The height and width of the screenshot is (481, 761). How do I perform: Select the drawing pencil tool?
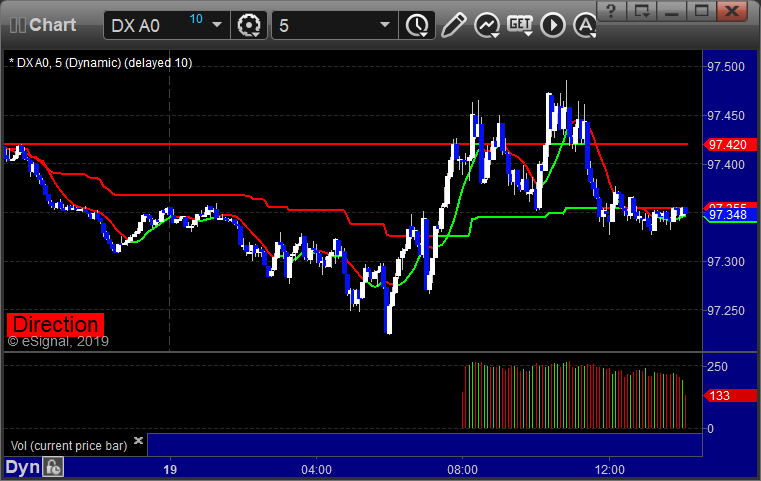[x=454, y=25]
